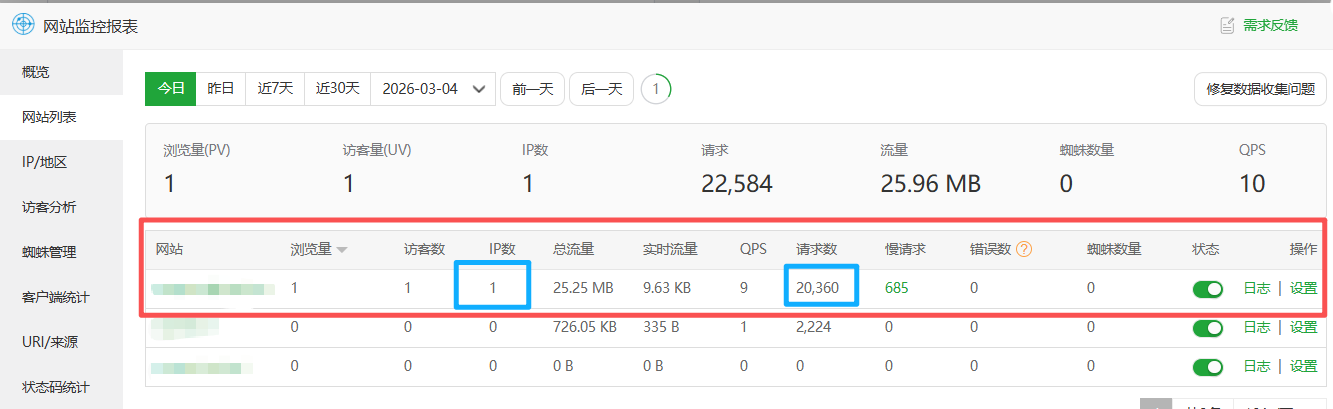Open the 2026-03-04 date dropdown
Viewport: 1333px width, 409px height.
(x=433, y=88)
